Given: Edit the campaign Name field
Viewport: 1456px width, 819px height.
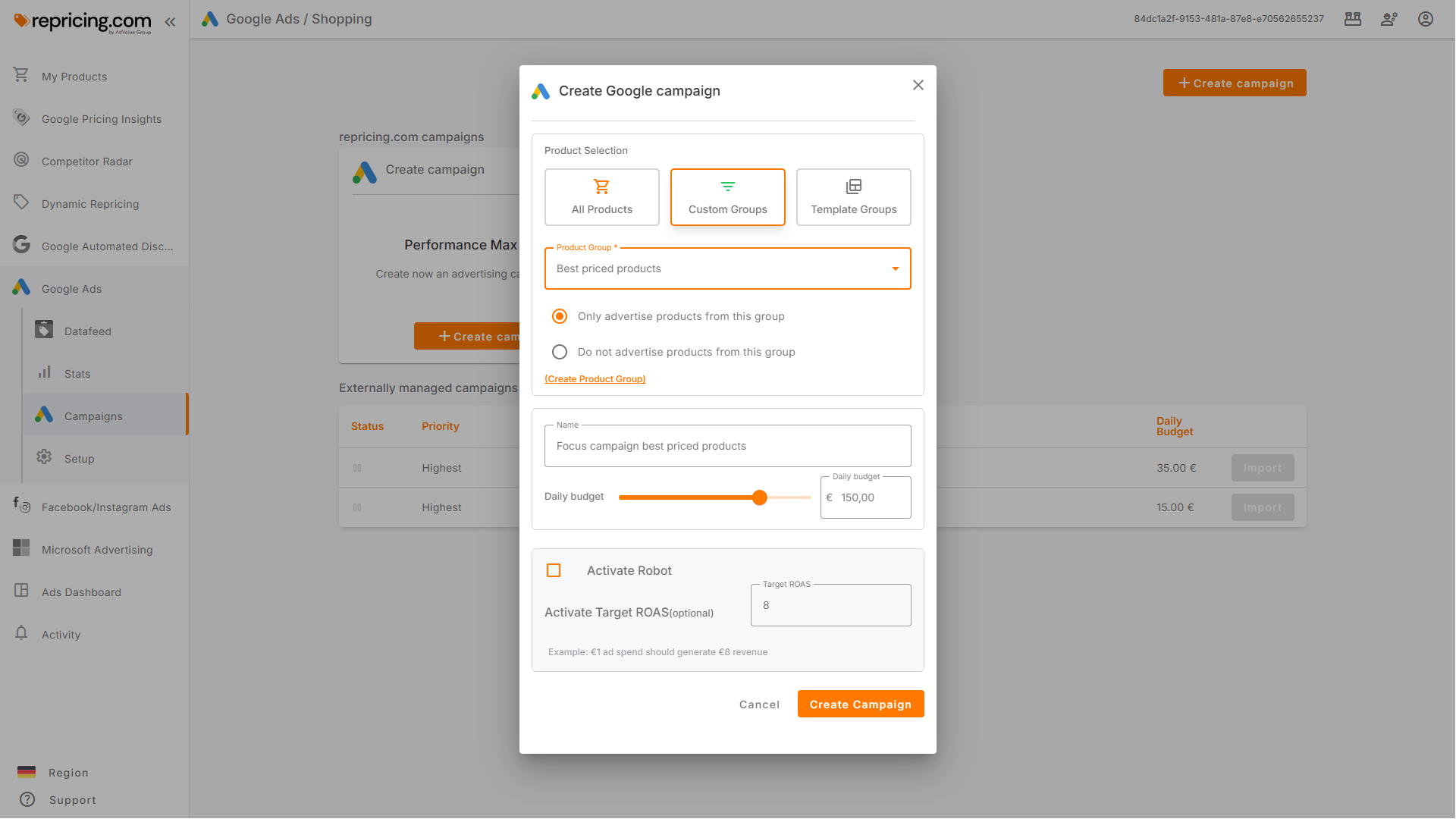Looking at the screenshot, I should pyautogui.click(x=728, y=446).
